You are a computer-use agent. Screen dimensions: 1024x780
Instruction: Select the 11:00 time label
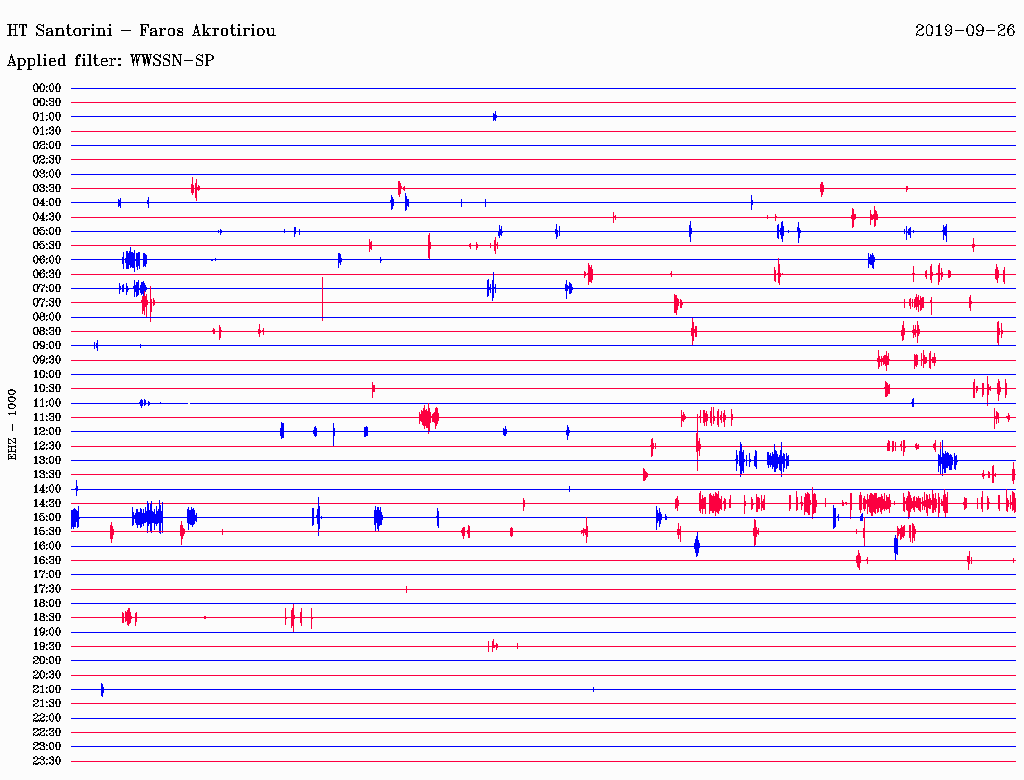47,403
